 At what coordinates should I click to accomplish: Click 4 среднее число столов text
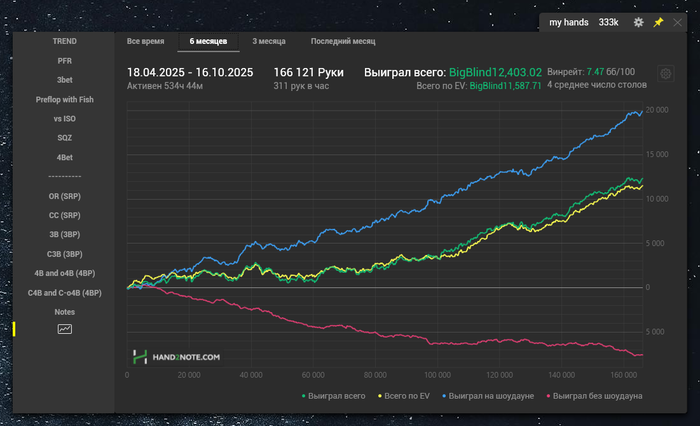[597, 85]
